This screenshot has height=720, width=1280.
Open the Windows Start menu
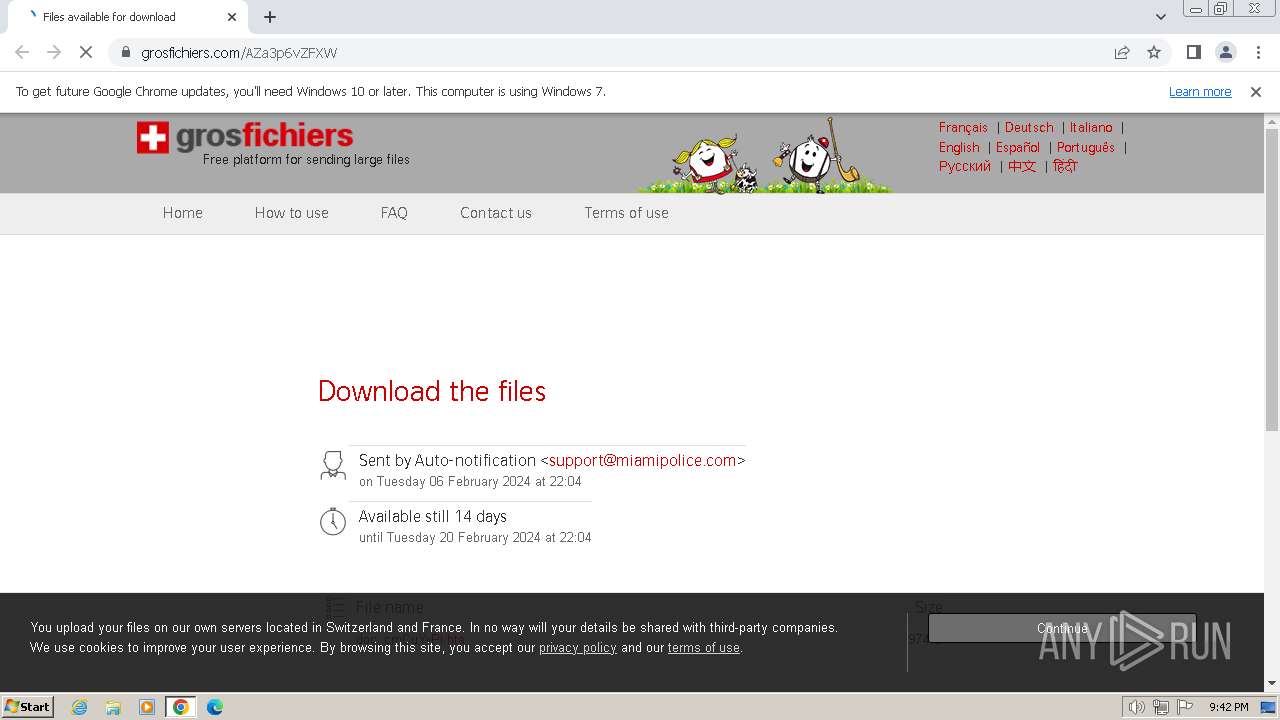click(x=28, y=706)
